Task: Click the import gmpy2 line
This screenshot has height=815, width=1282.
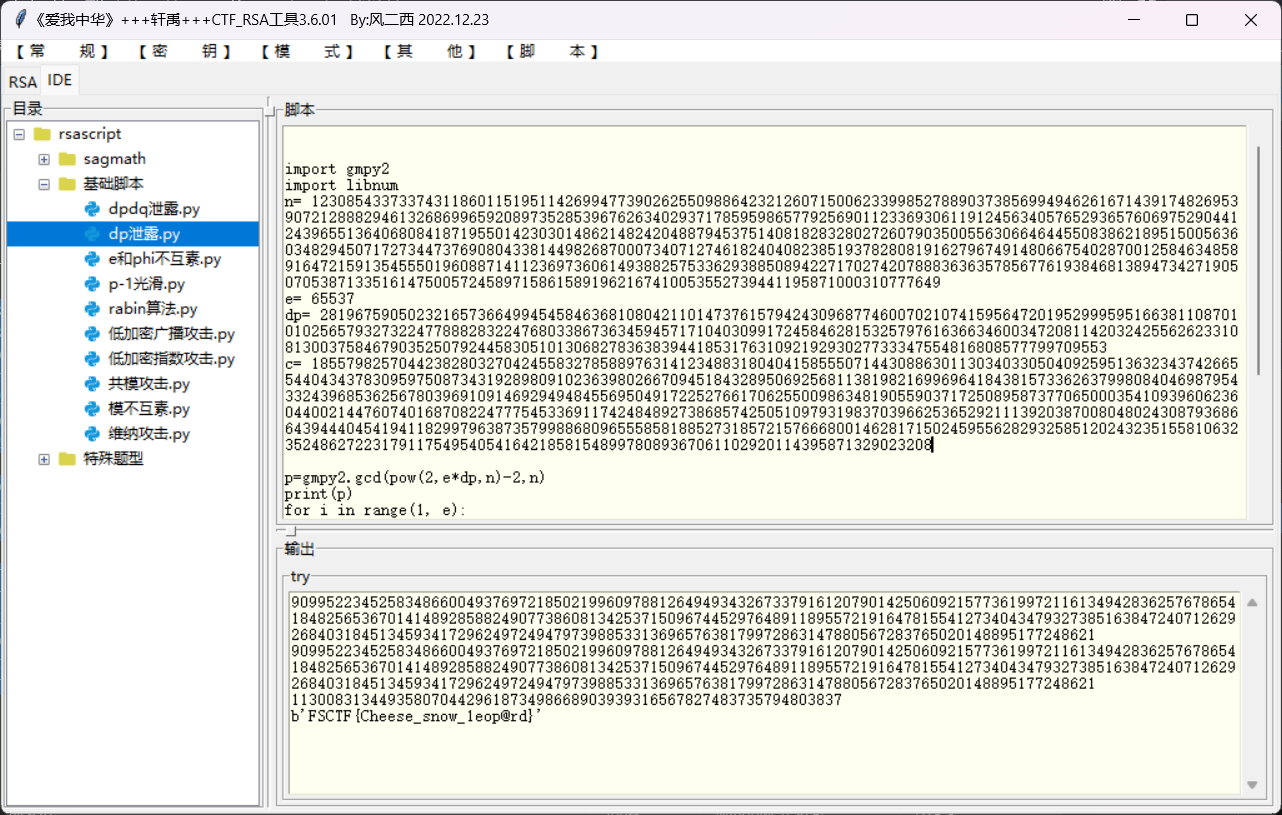Action: click(337, 170)
